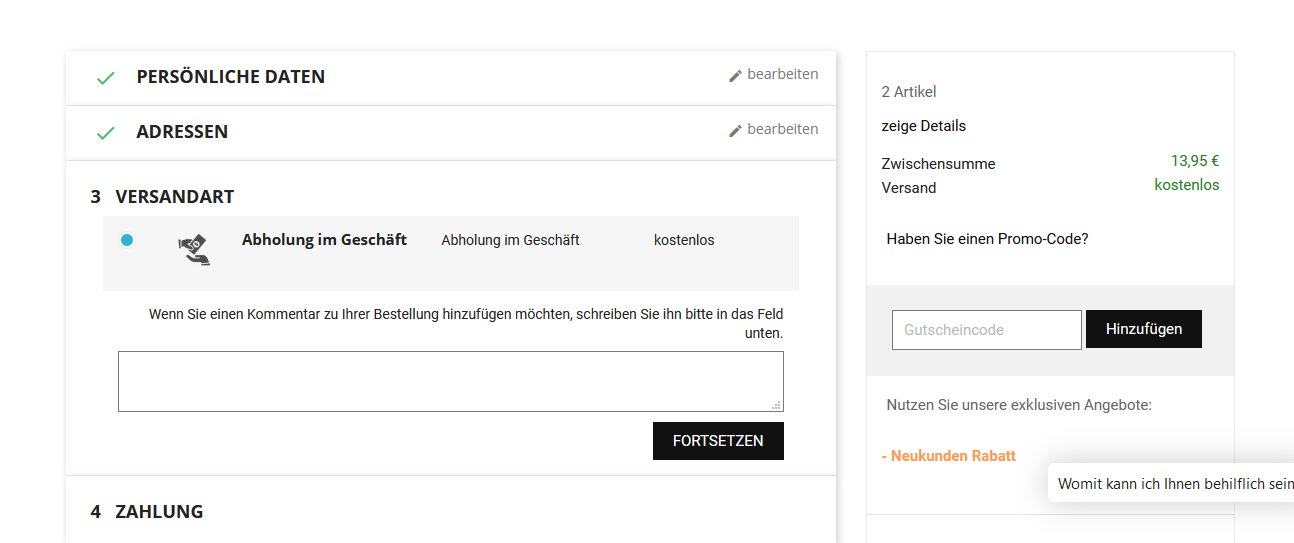Click the Hinzufügen promo button
Viewport: 1294px width, 543px height.
1144,329
